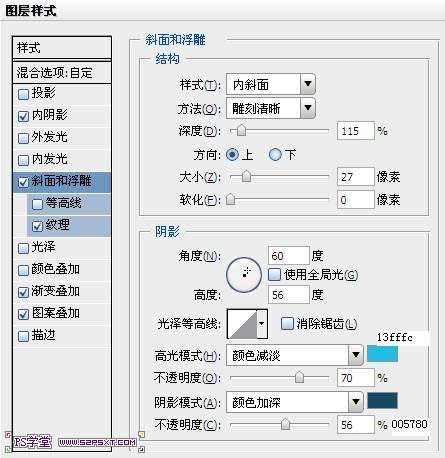The width and height of the screenshot is (445, 458).
Task: Expand the 光泽等高线 contour picker arrow
Action: pyautogui.click(x=262, y=324)
